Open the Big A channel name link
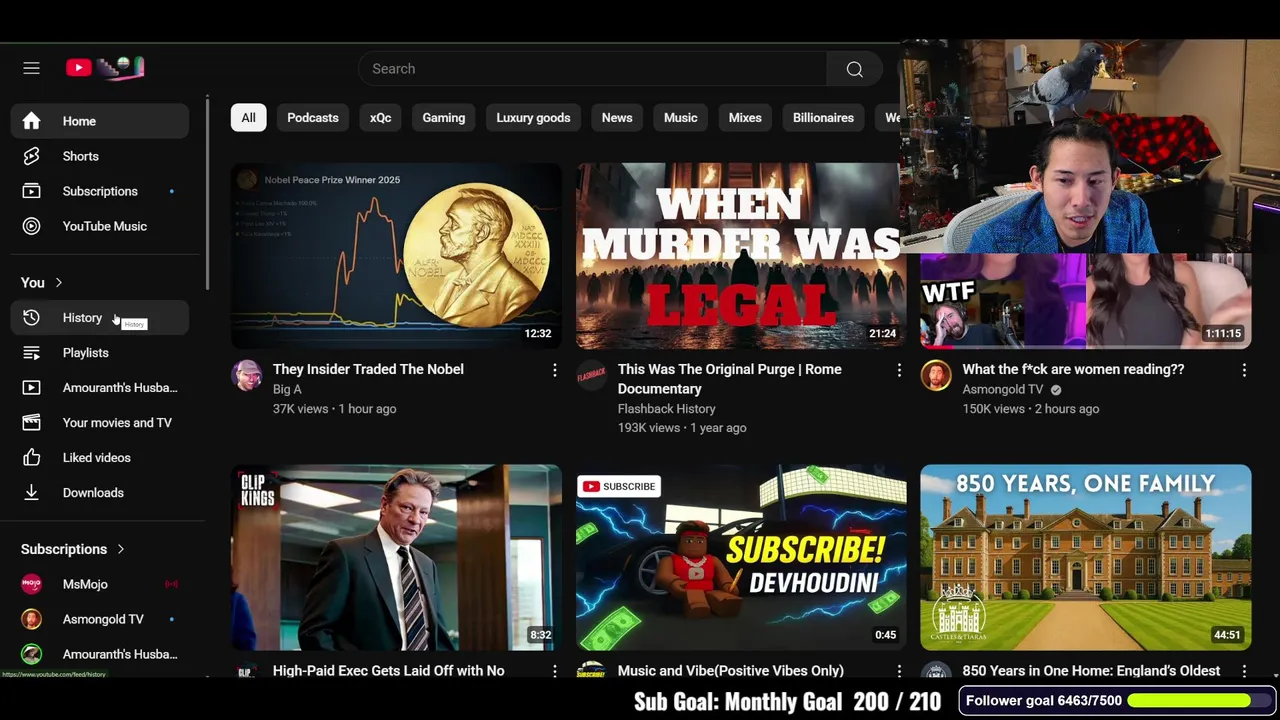Image resolution: width=1280 pixels, height=720 pixels. (287, 389)
